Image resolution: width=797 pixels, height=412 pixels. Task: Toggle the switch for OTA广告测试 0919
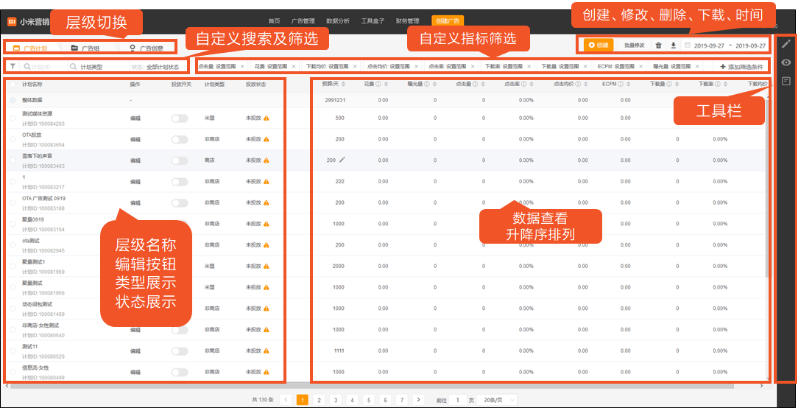[179, 203]
